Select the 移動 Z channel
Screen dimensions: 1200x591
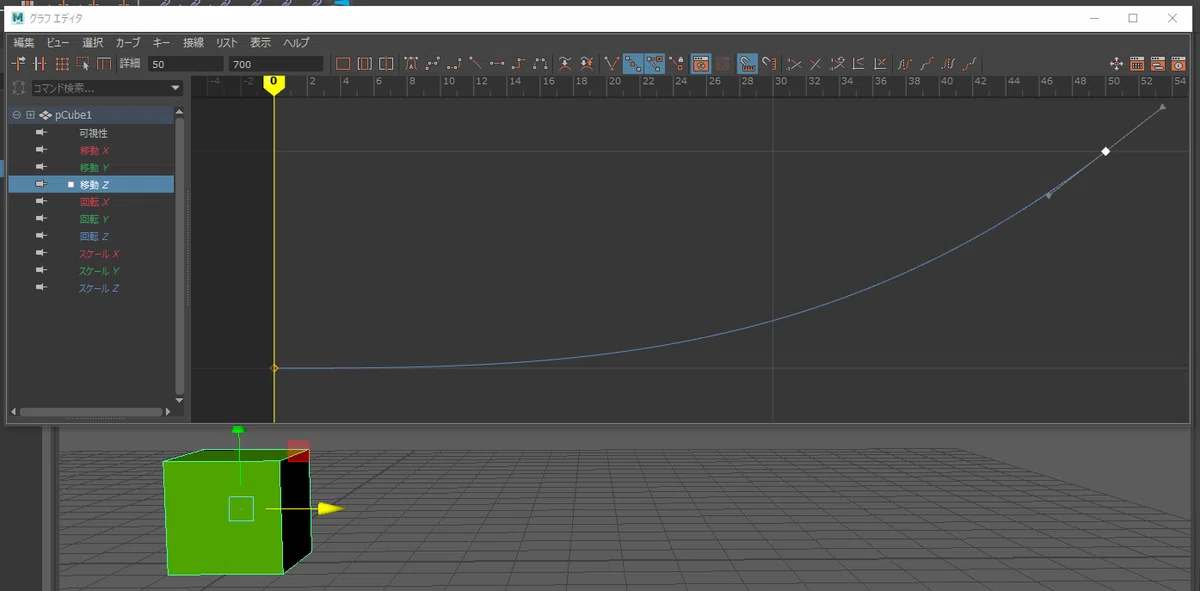[91, 184]
